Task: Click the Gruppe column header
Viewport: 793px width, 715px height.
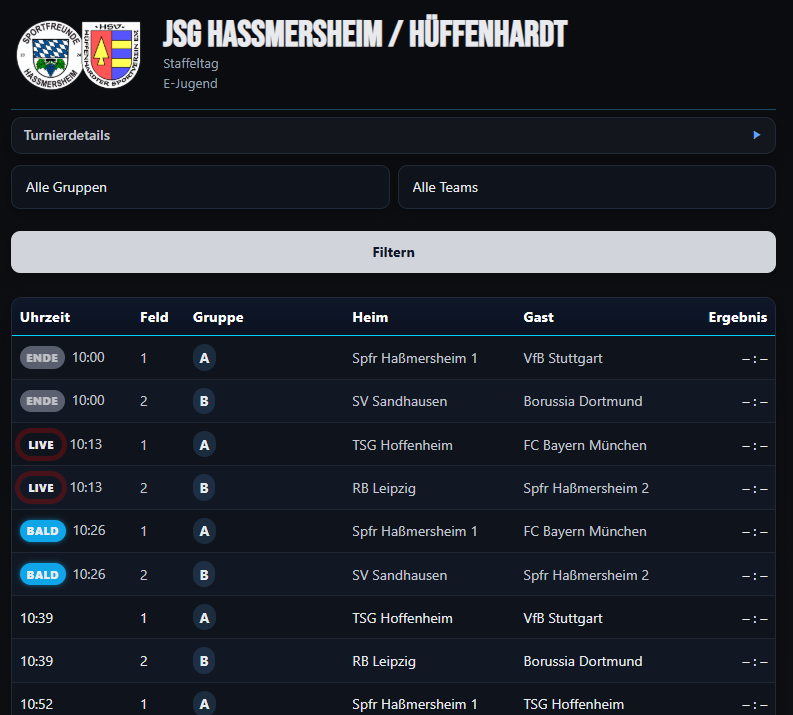Action: 218,317
